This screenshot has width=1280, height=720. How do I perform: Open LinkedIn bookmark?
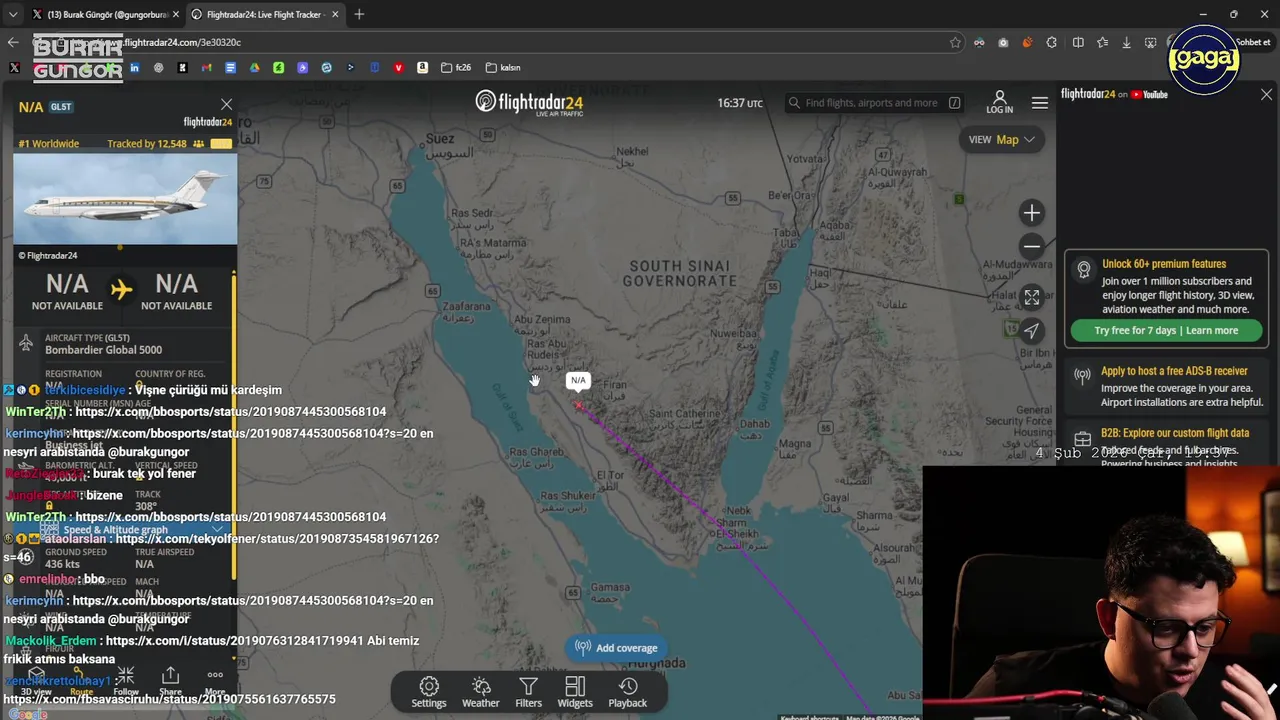click(134, 68)
